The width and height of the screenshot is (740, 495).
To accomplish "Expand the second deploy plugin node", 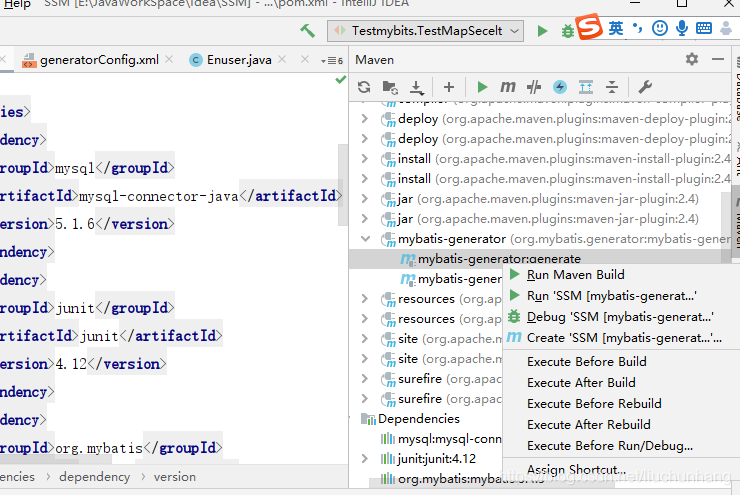I will 364,138.
